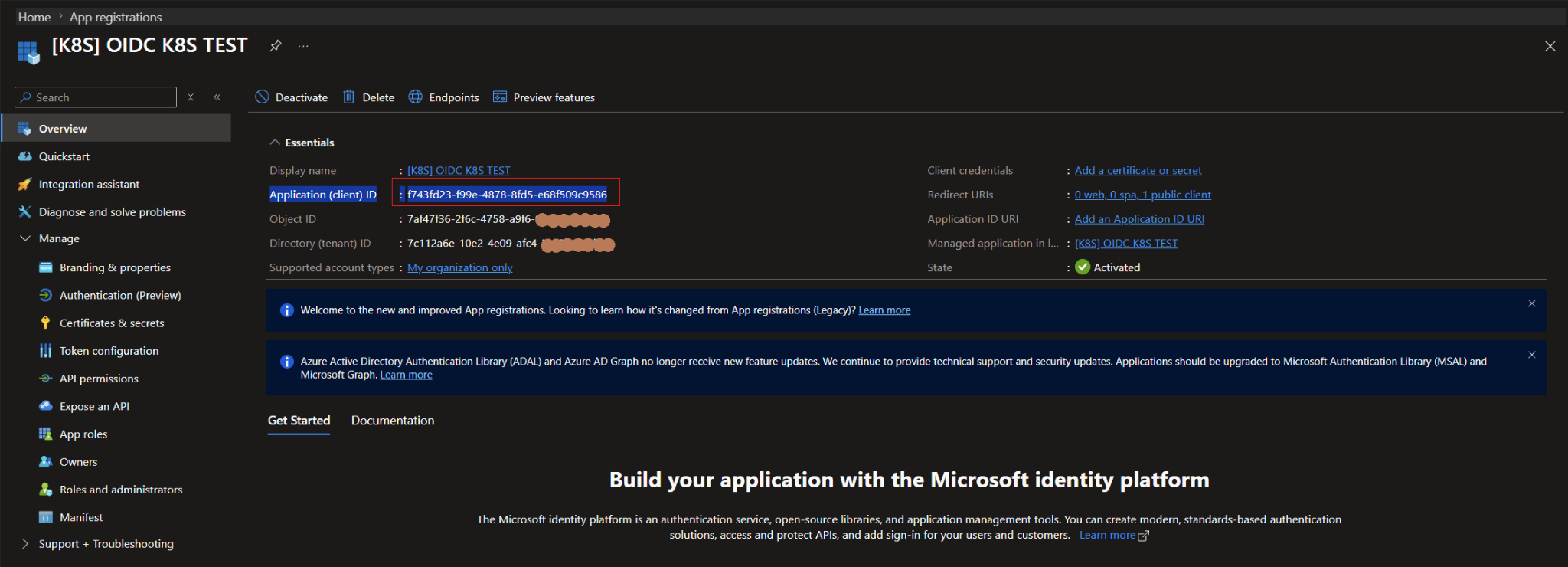Image resolution: width=1568 pixels, height=567 pixels.
Task: Click the Preview features icon
Action: (x=500, y=97)
